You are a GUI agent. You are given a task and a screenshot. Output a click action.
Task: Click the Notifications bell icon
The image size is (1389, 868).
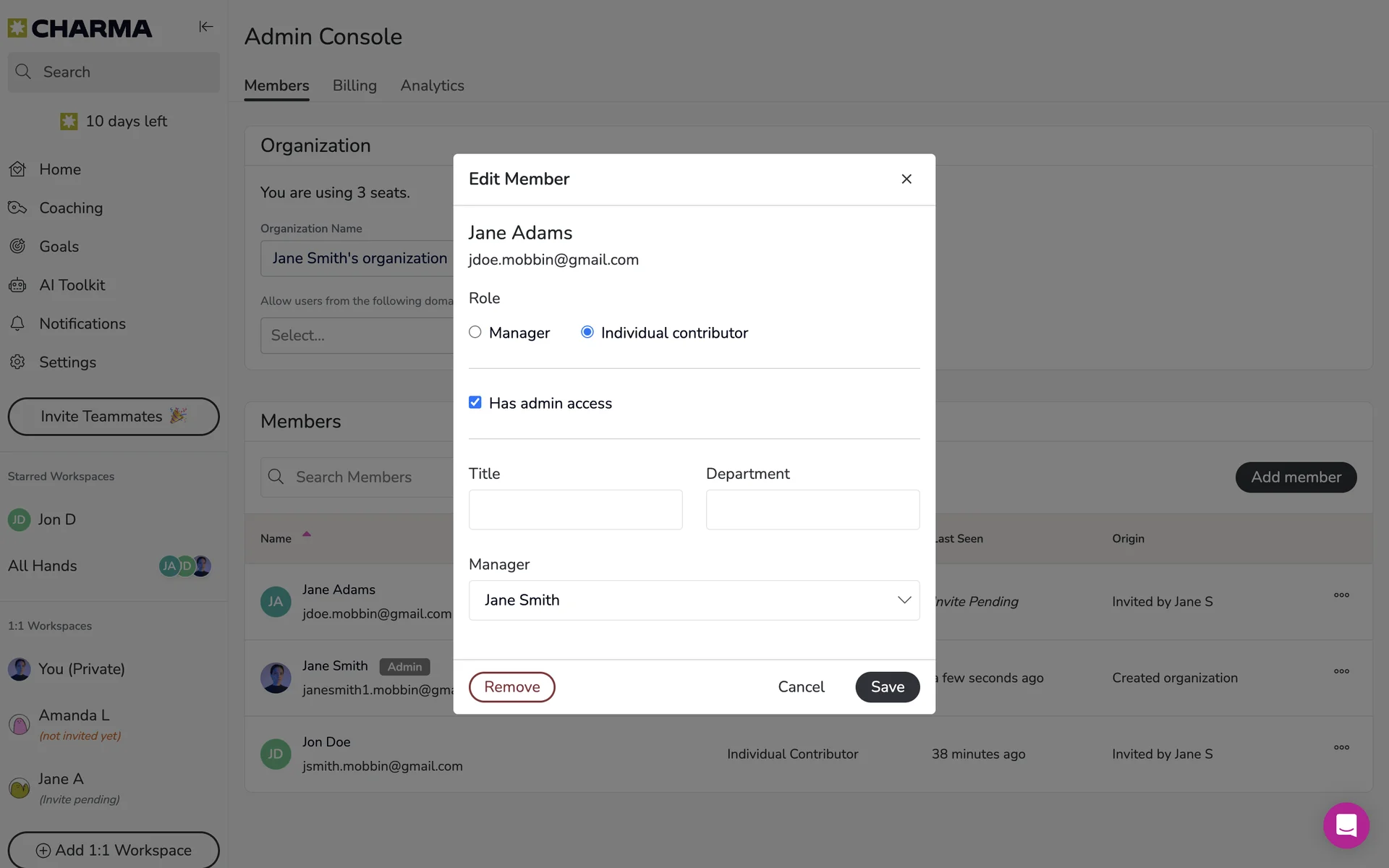coord(18,324)
